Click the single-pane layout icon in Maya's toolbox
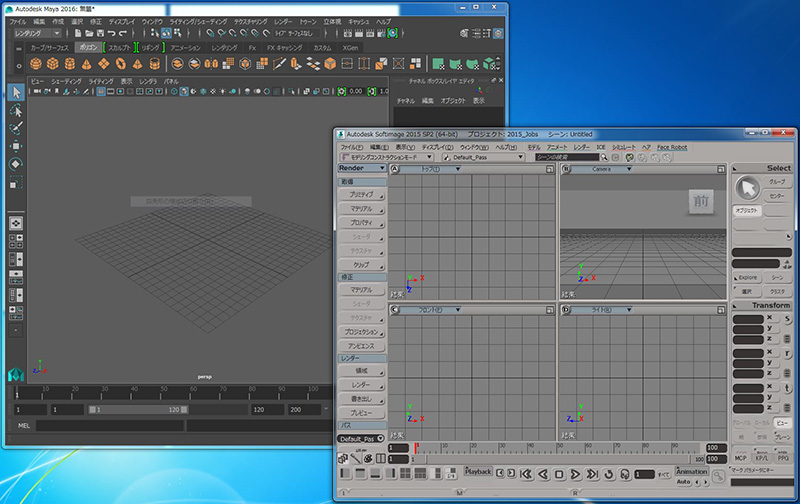The width and height of the screenshot is (800, 504). tap(16, 223)
